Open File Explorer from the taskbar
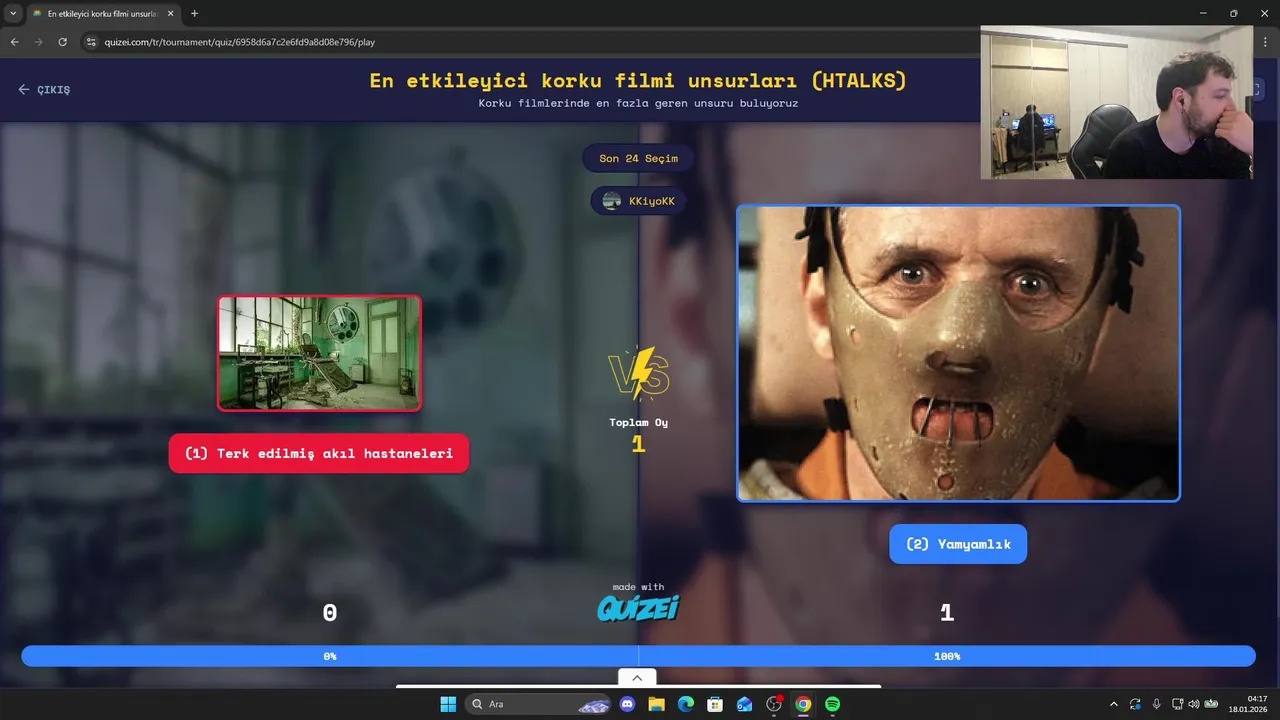The height and width of the screenshot is (720, 1280). point(656,704)
